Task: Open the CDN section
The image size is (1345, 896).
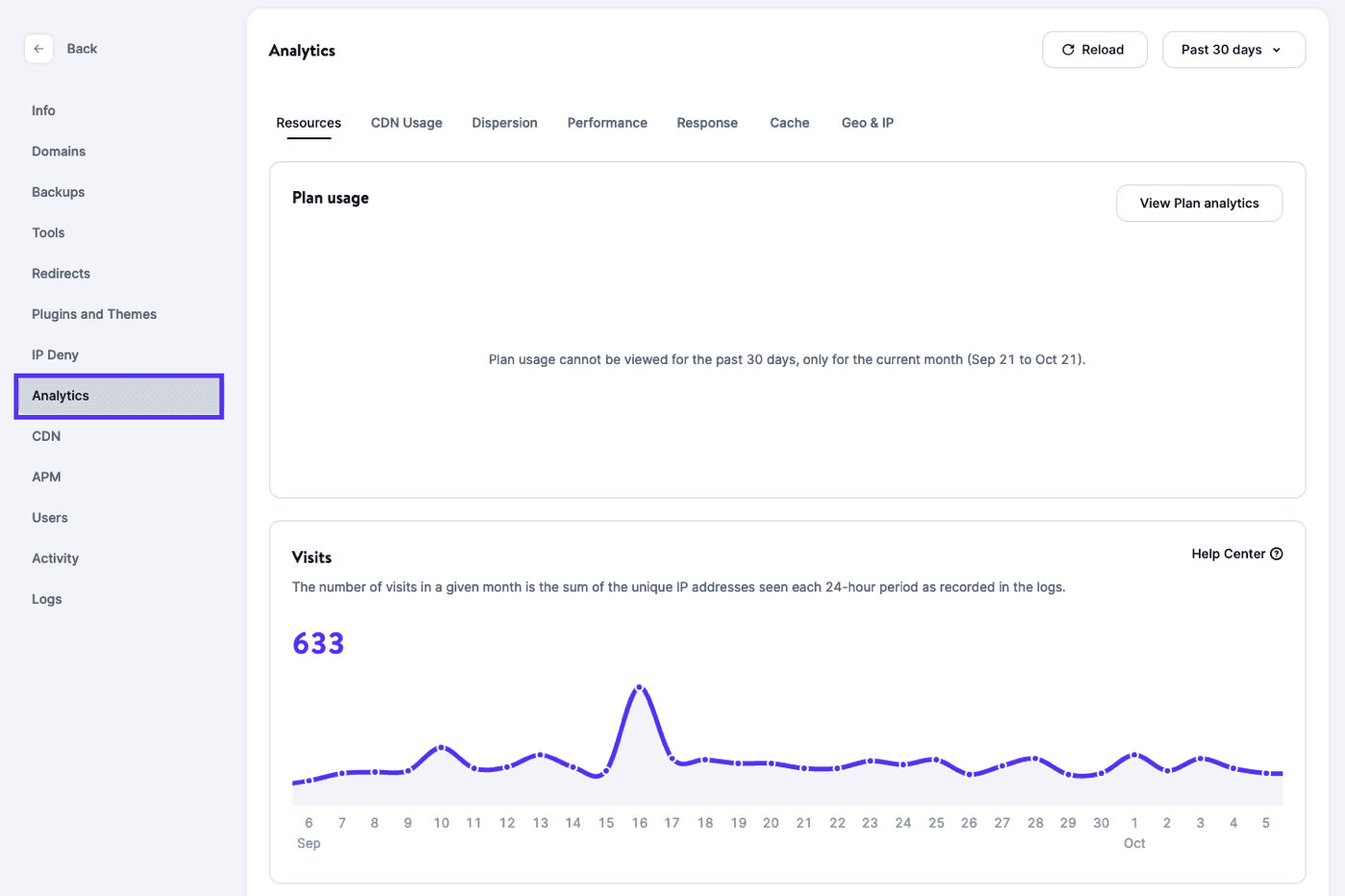Action: [46, 436]
